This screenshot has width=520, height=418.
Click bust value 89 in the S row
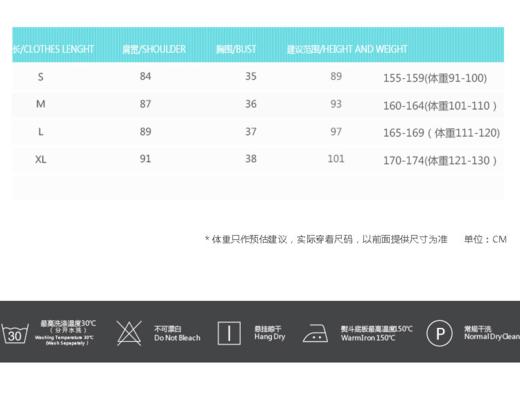(336, 76)
